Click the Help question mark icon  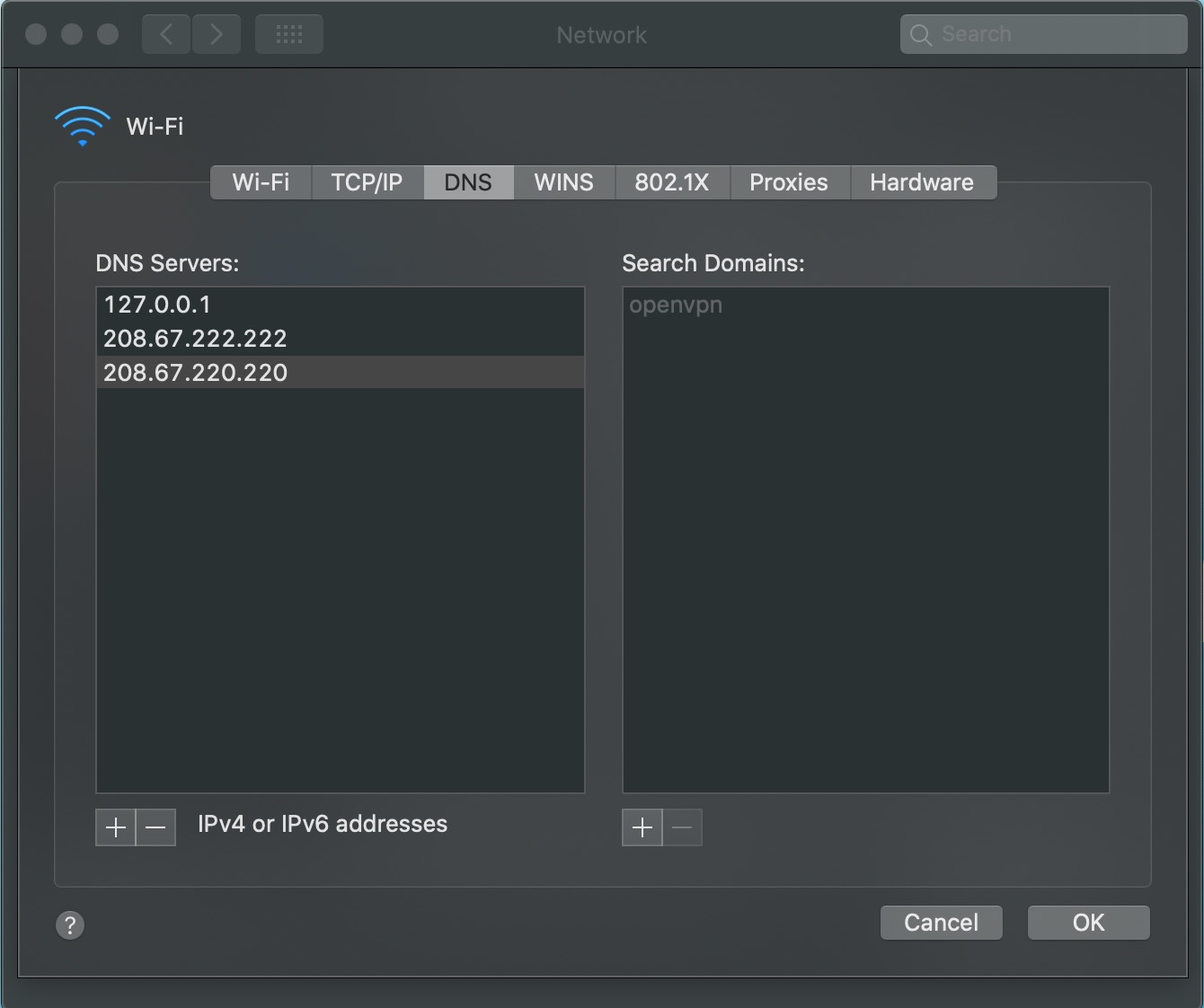70,924
